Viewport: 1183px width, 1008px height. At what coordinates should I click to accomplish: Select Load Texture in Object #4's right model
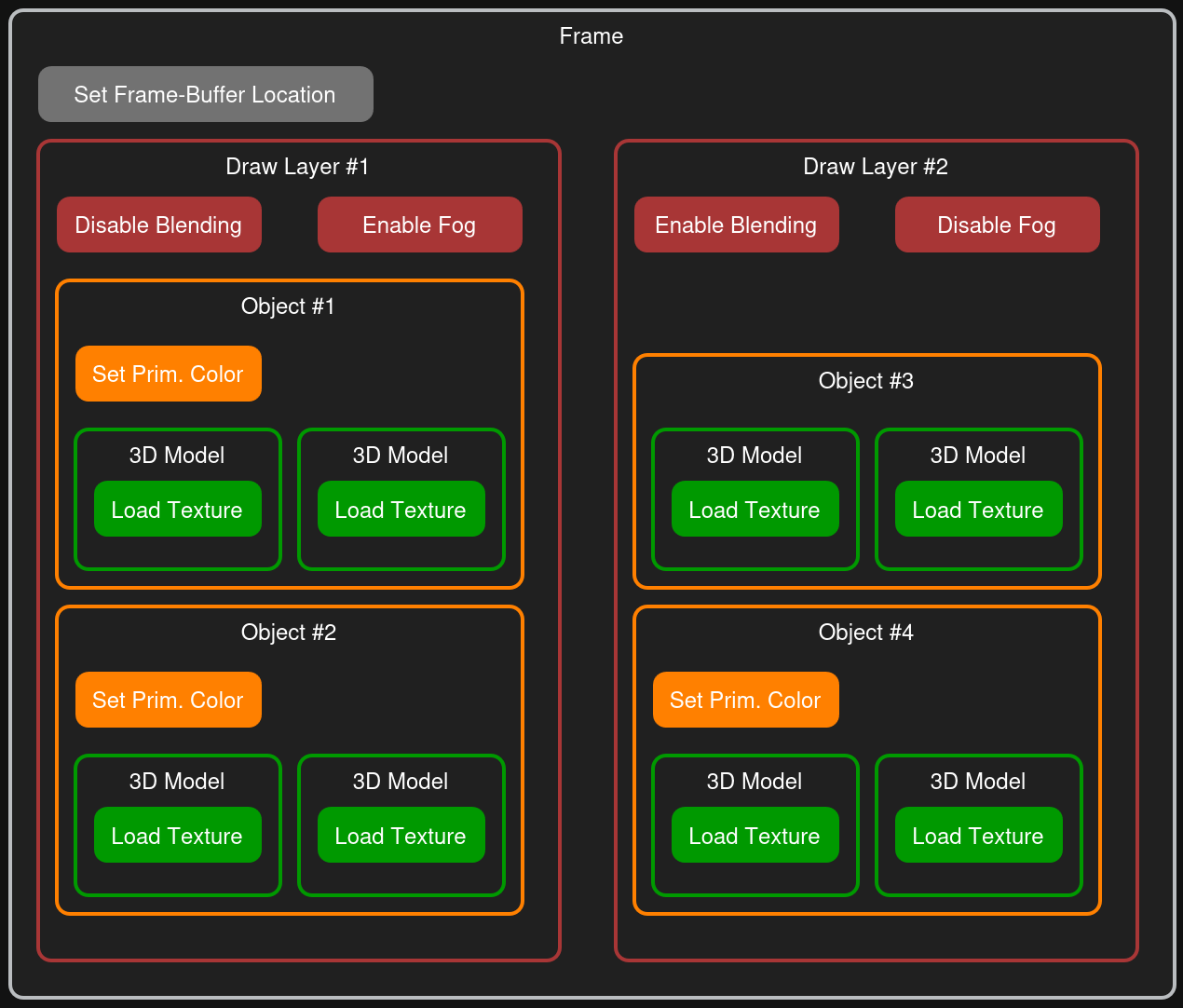tap(978, 836)
